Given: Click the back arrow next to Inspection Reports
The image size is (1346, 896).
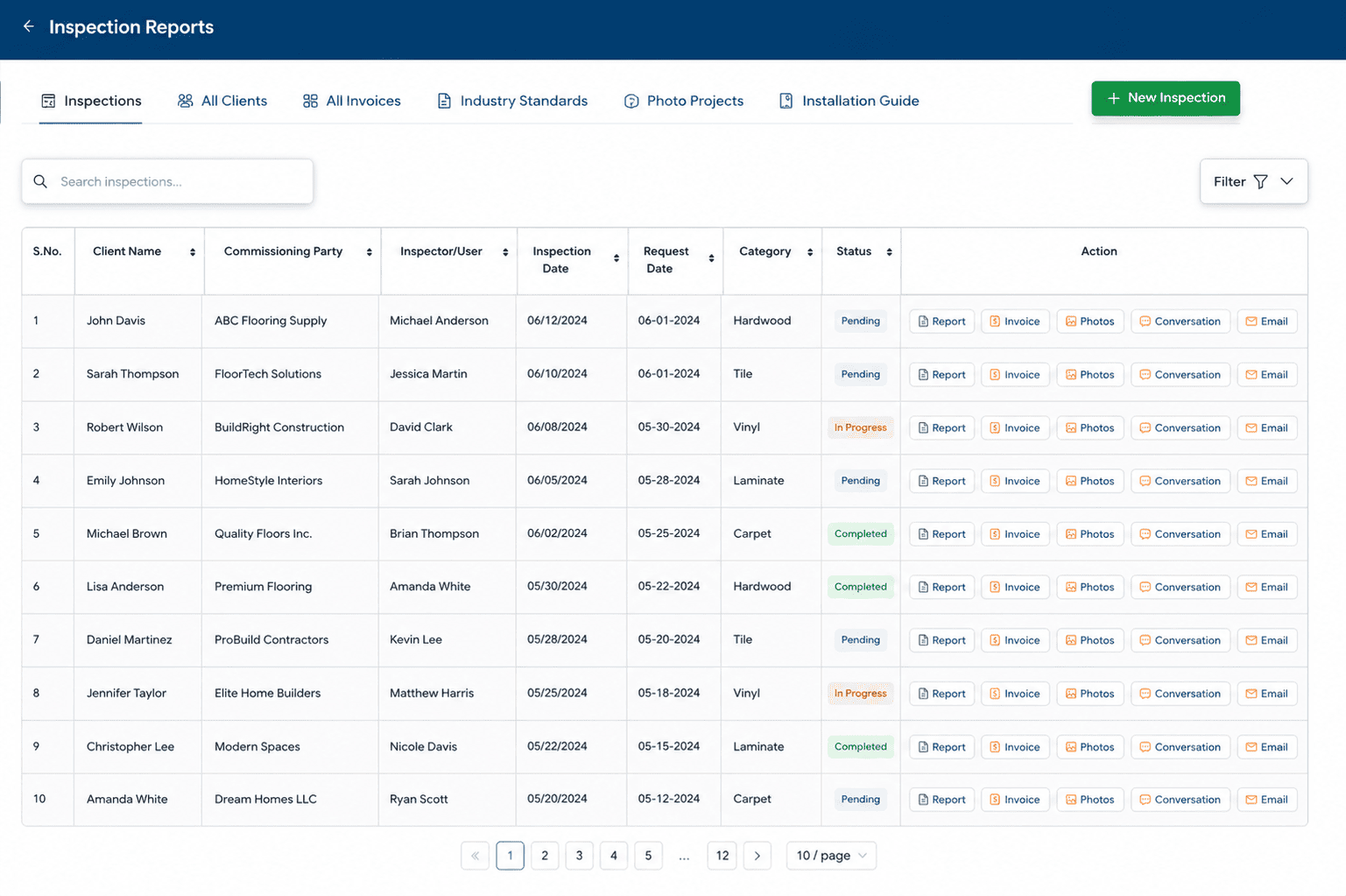Looking at the screenshot, I should [x=29, y=26].
